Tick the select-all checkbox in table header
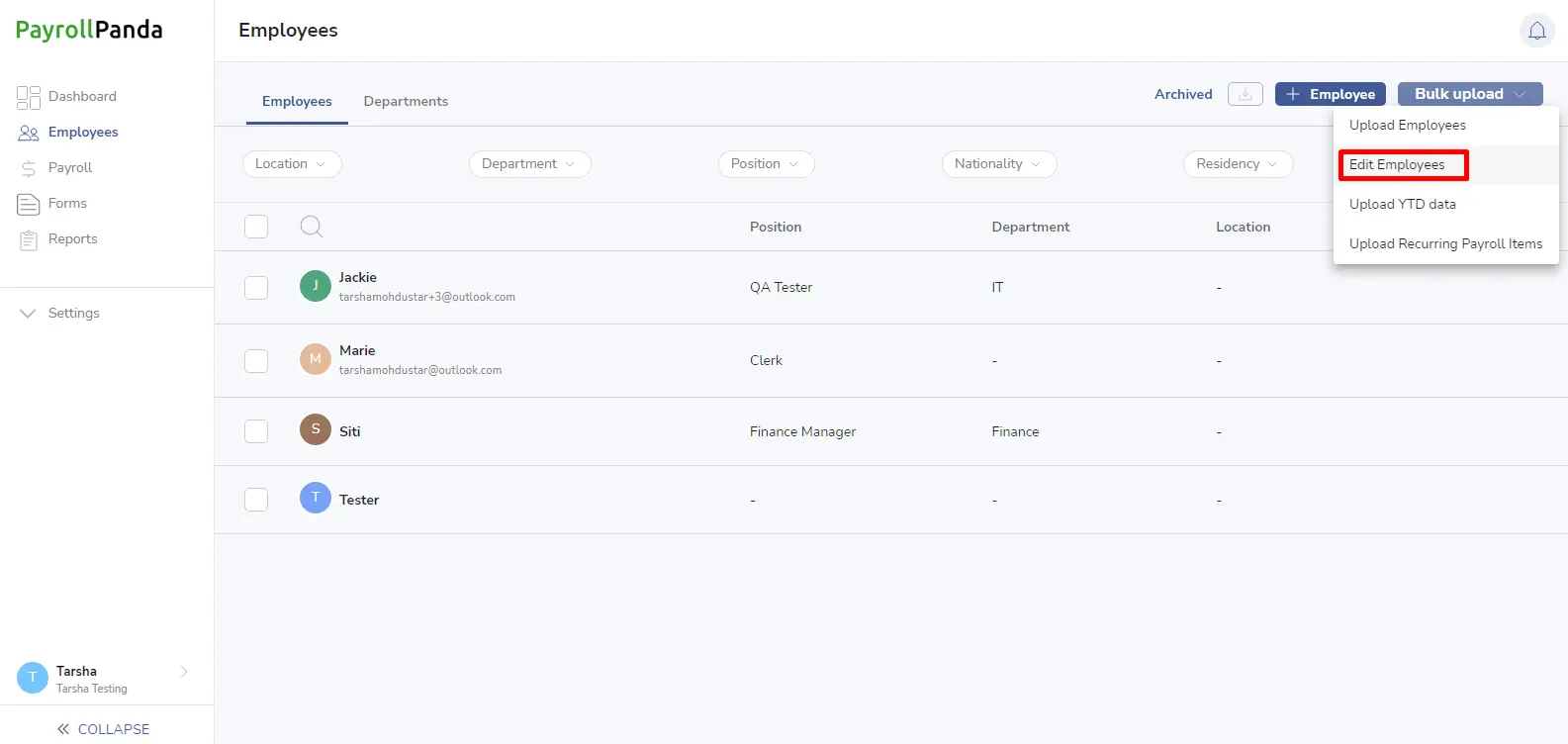The width and height of the screenshot is (1568, 744). coord(256,227)
